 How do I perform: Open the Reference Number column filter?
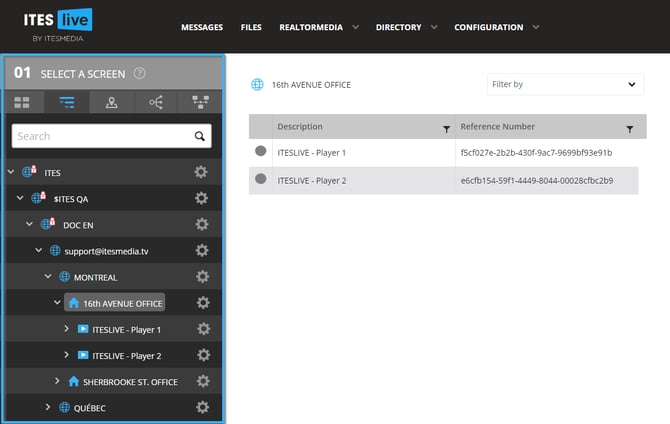629,129
